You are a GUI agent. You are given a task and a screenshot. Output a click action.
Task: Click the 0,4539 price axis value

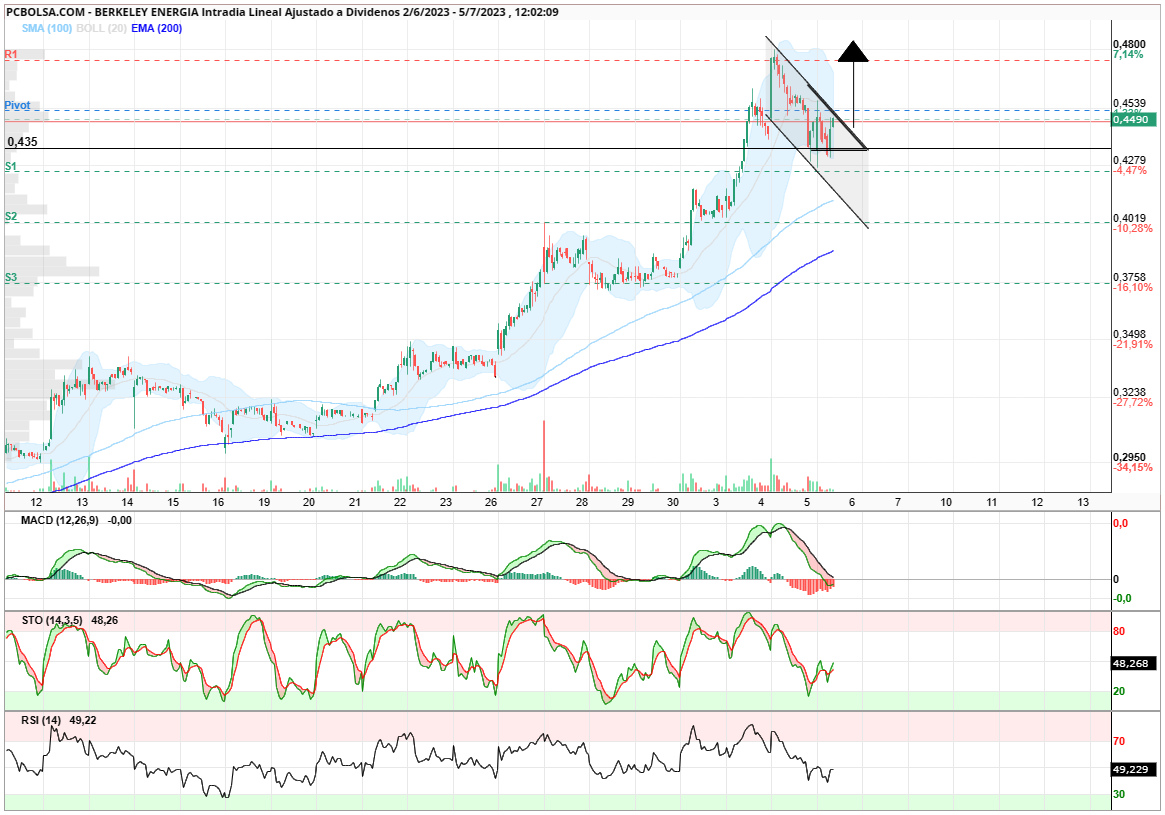coord(1129,103)
